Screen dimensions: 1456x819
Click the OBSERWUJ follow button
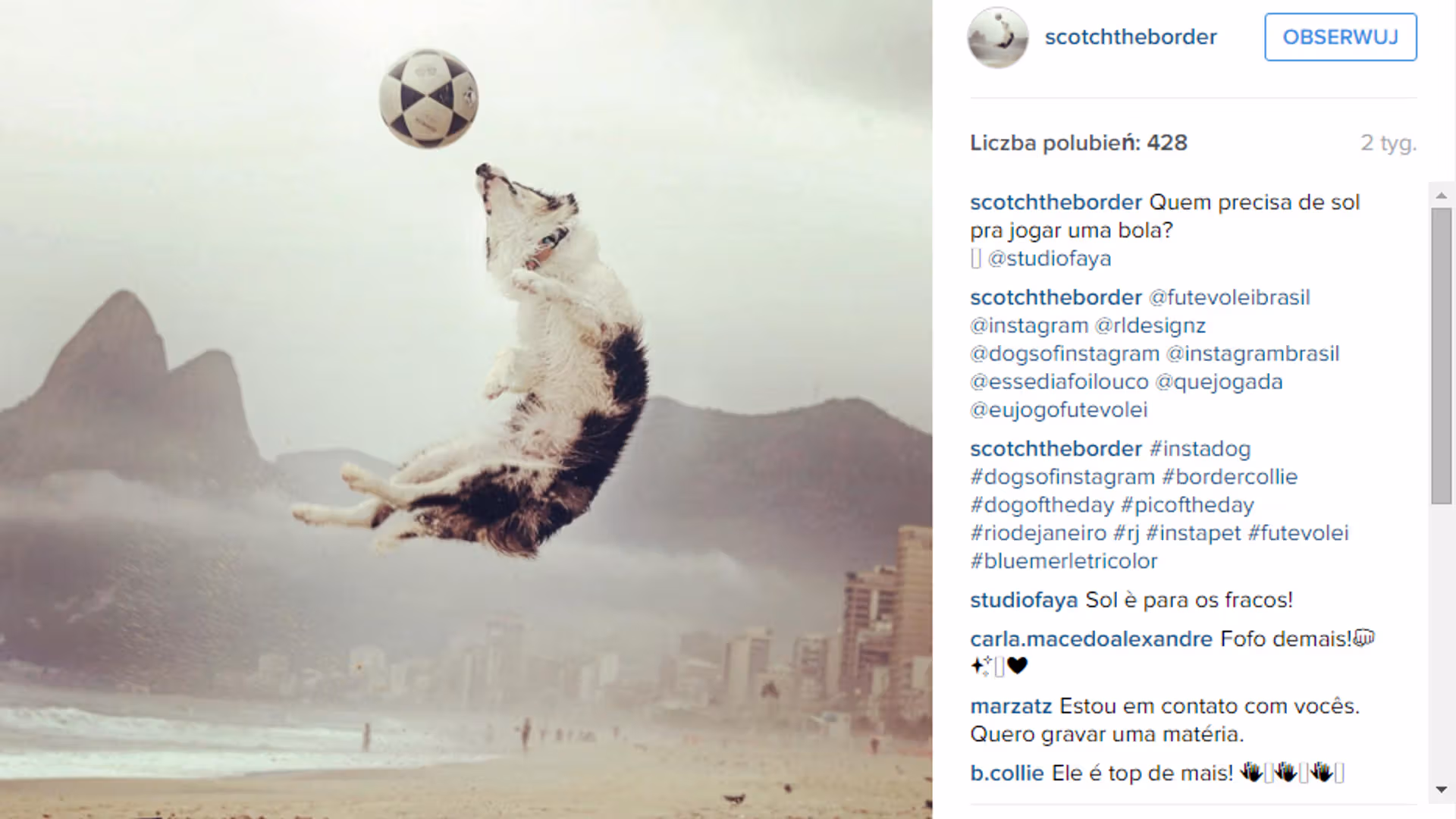[x=1340, y=37]
